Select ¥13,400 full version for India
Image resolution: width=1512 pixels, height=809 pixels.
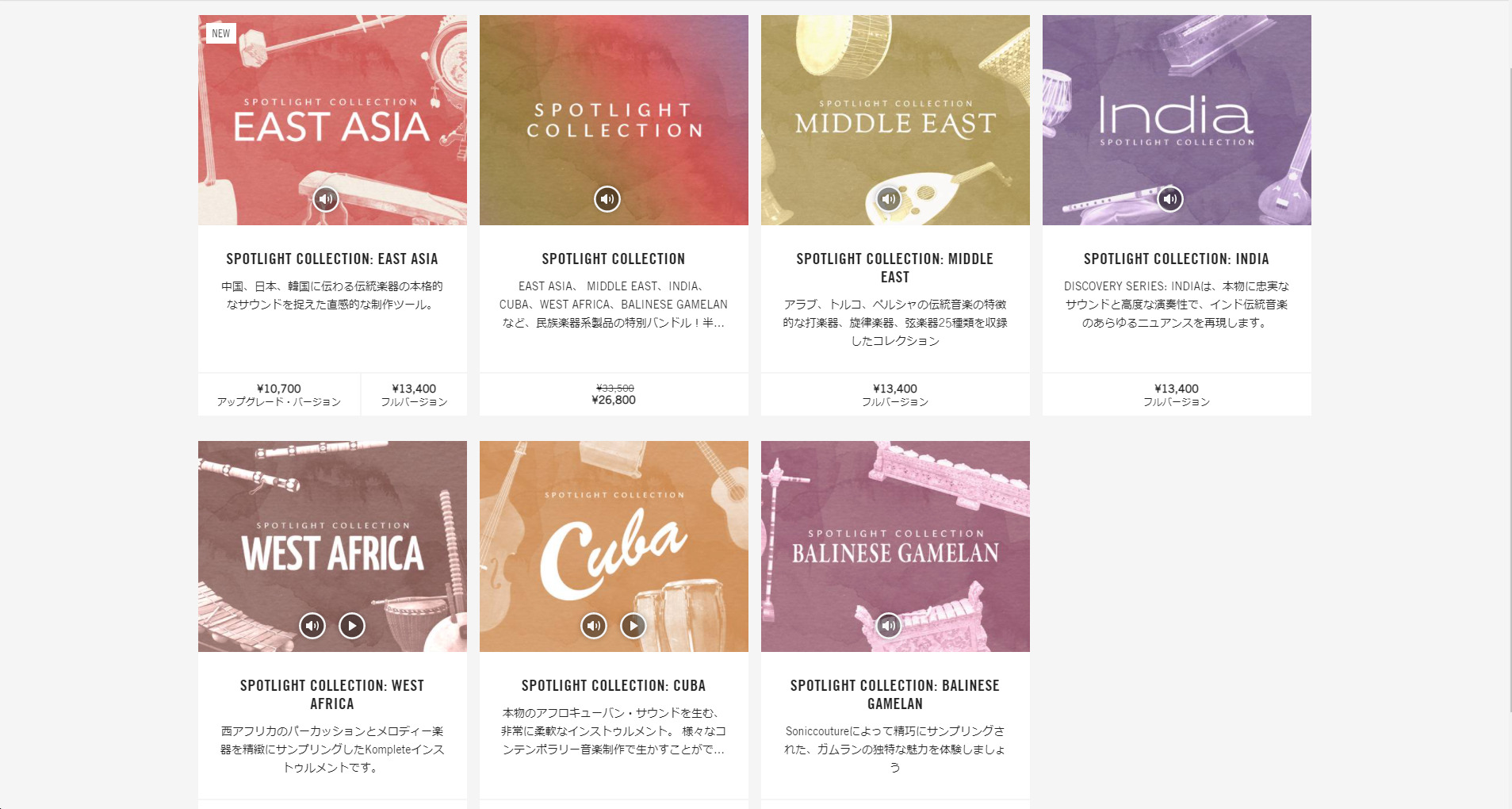1177,394
